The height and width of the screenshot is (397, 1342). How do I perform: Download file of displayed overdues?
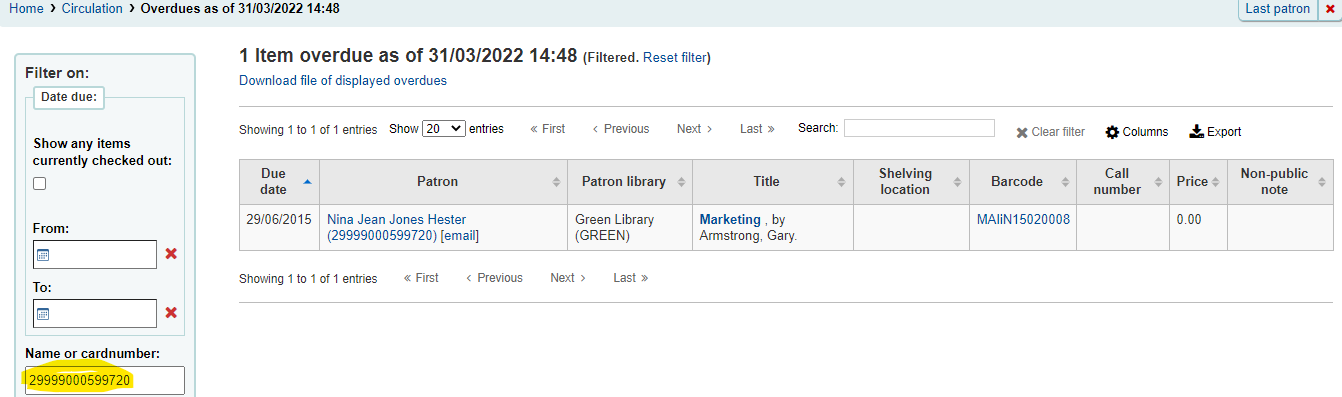pos(343,81)
